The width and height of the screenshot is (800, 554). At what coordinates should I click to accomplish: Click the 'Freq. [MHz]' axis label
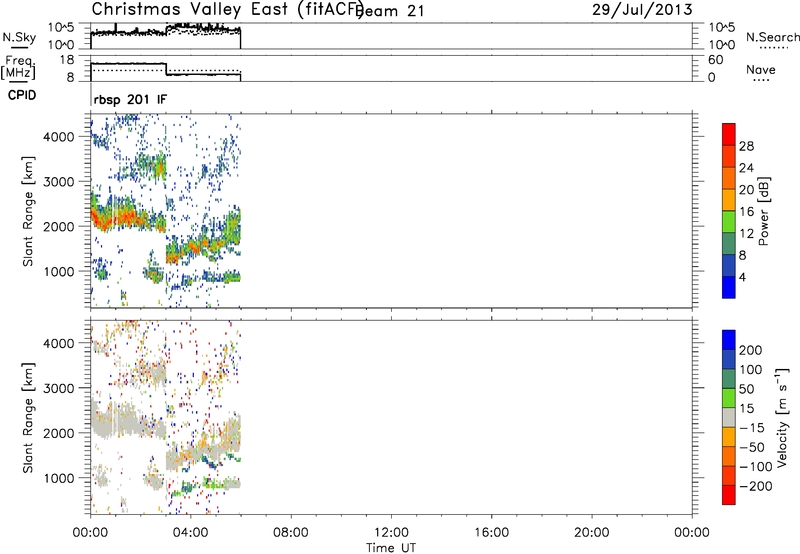point(18,67)
